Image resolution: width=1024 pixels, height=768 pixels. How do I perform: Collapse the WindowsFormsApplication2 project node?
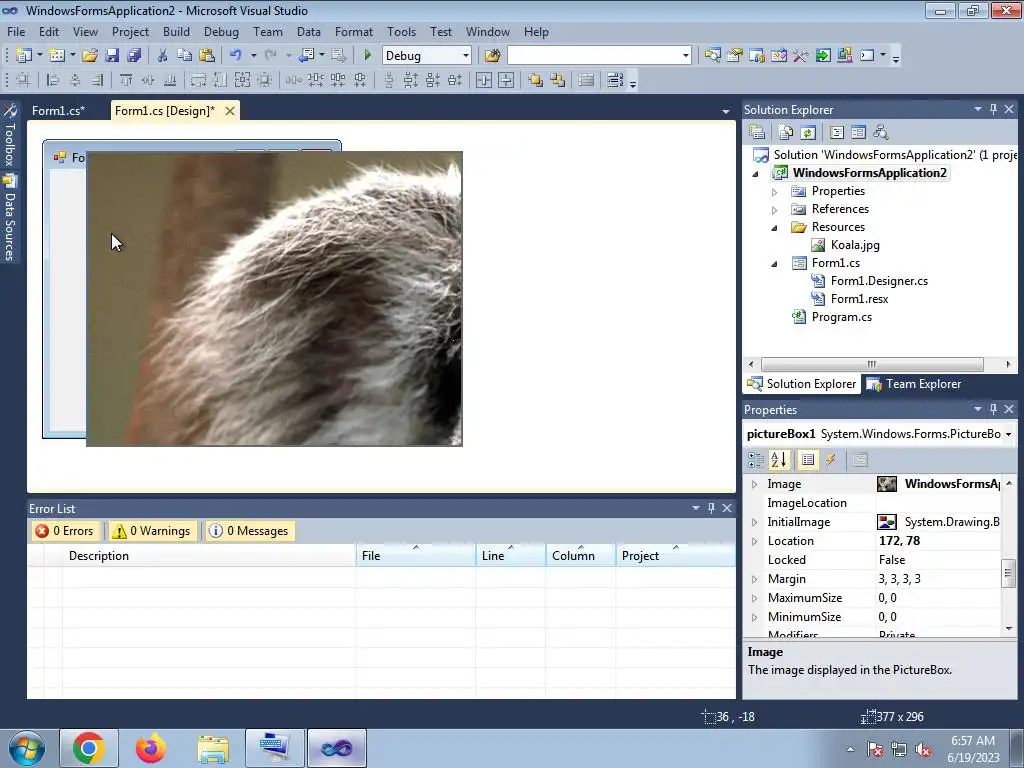[756, 174]
